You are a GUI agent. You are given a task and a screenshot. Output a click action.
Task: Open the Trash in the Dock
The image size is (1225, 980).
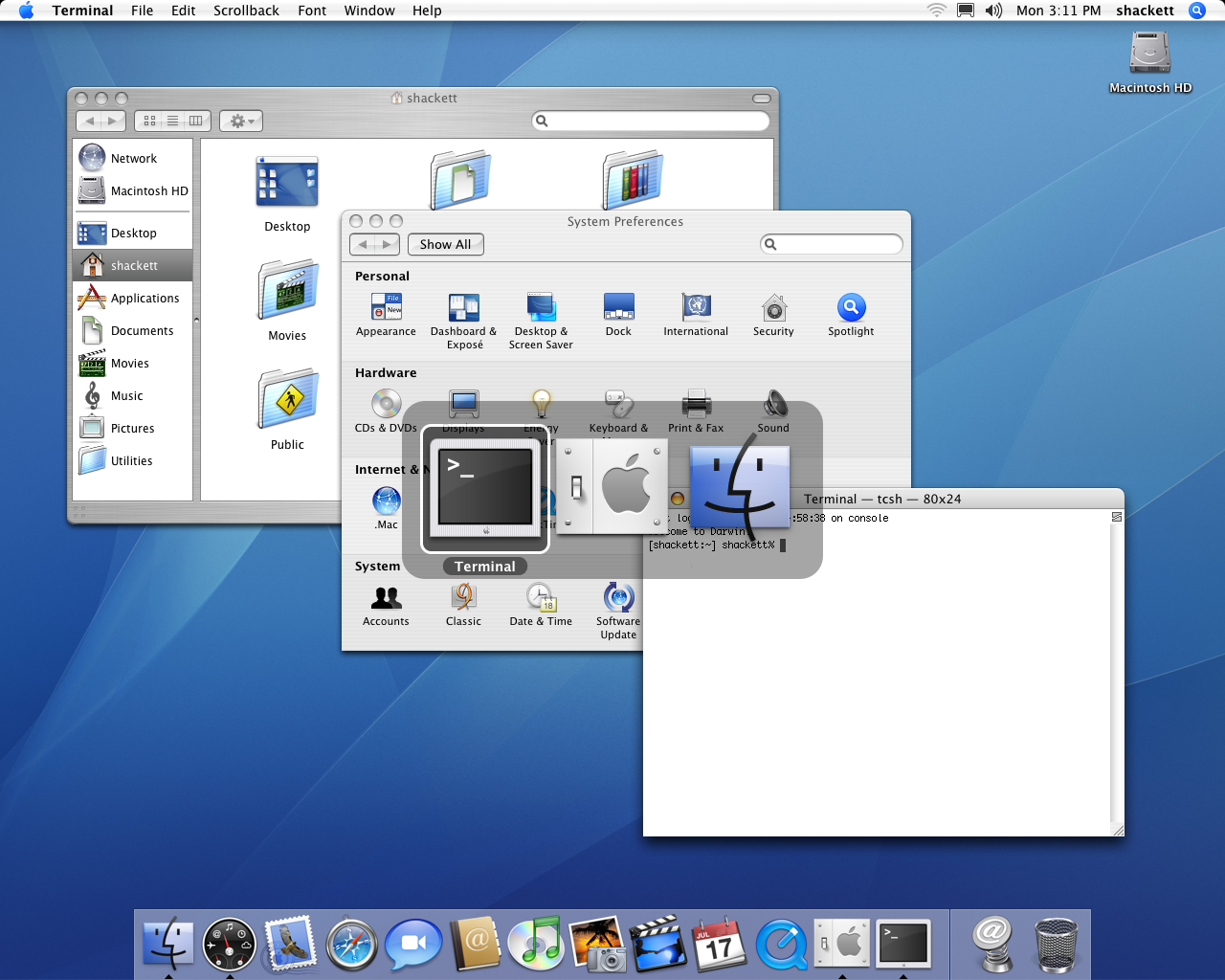(x=1056, y=944)
